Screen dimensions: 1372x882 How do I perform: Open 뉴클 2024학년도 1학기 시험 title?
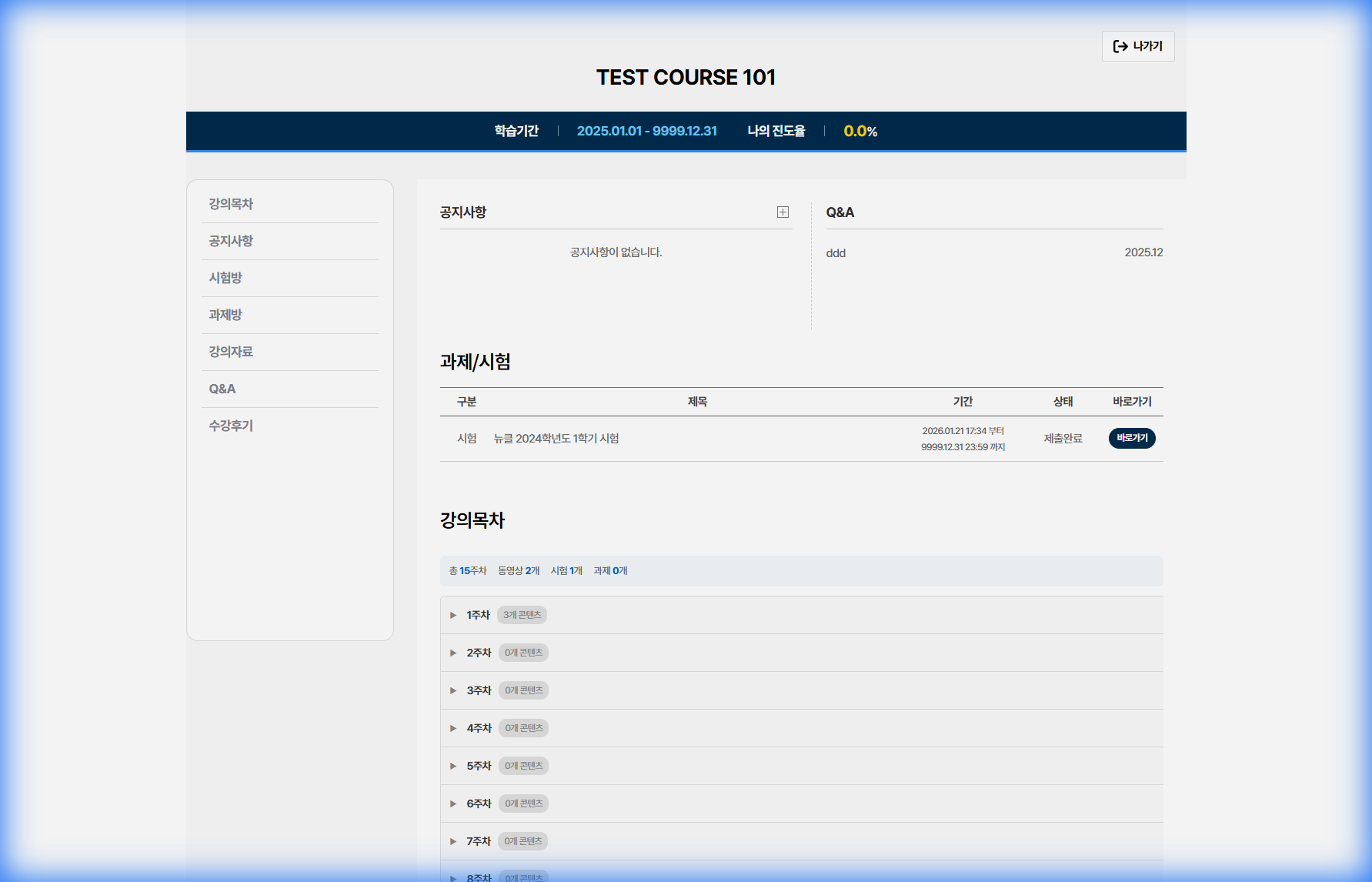pyautogui.click(x=556, y=439)
